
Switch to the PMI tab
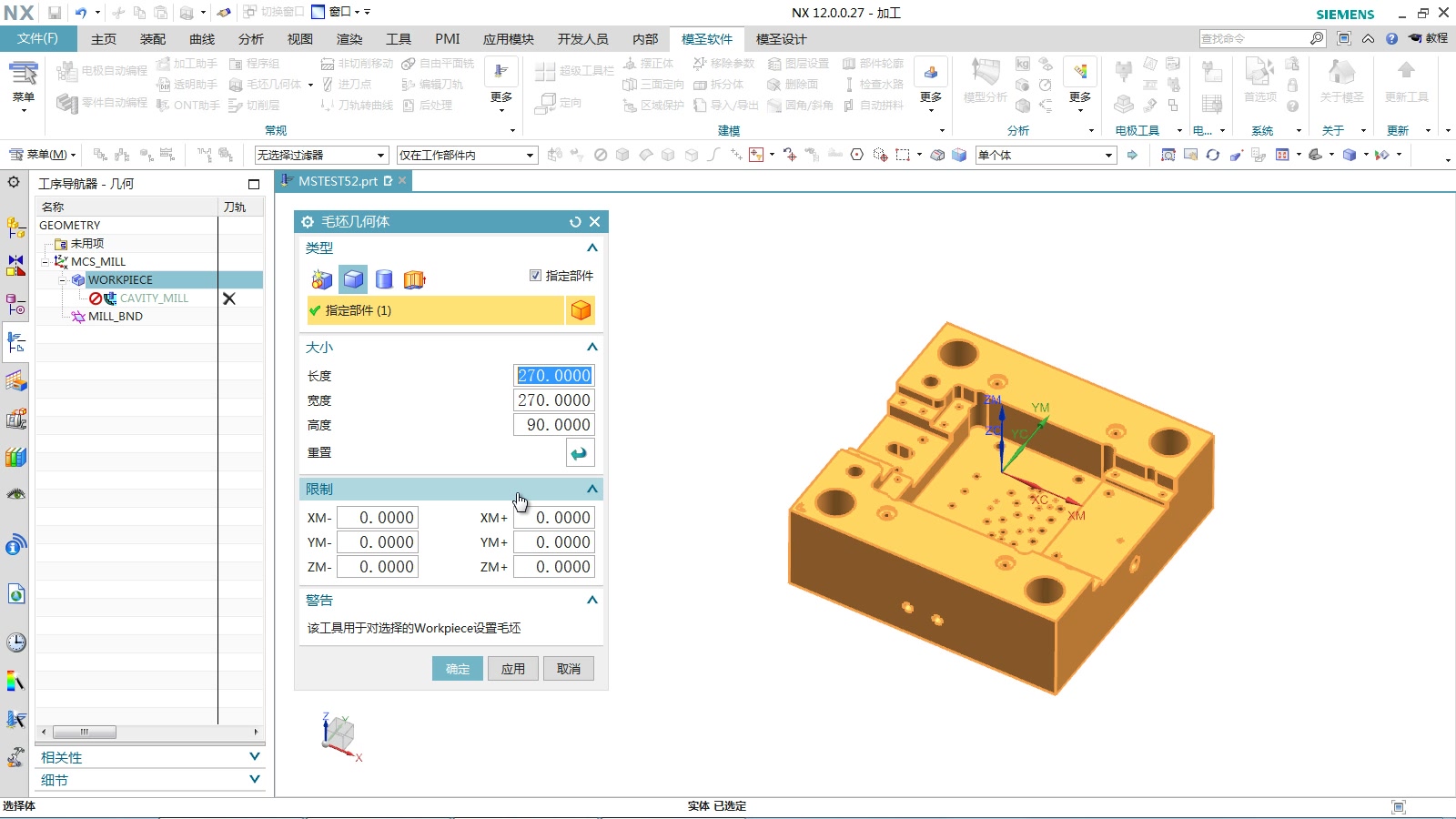[448, 39]
